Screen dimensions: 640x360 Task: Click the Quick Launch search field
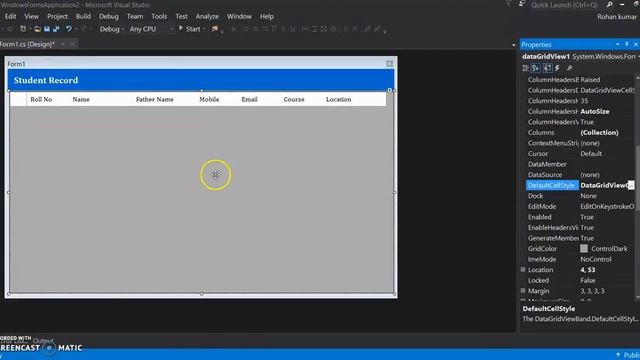[564, 5]
